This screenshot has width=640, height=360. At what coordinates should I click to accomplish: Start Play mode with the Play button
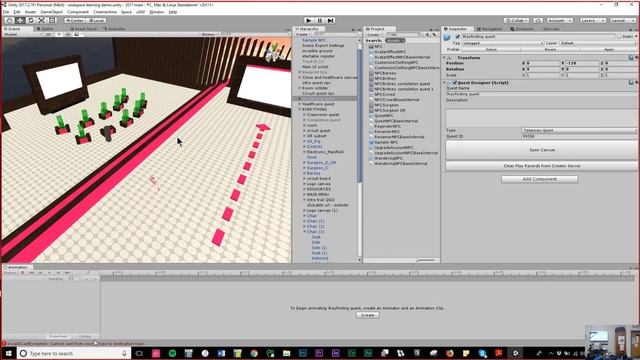[x=309, y=20]
